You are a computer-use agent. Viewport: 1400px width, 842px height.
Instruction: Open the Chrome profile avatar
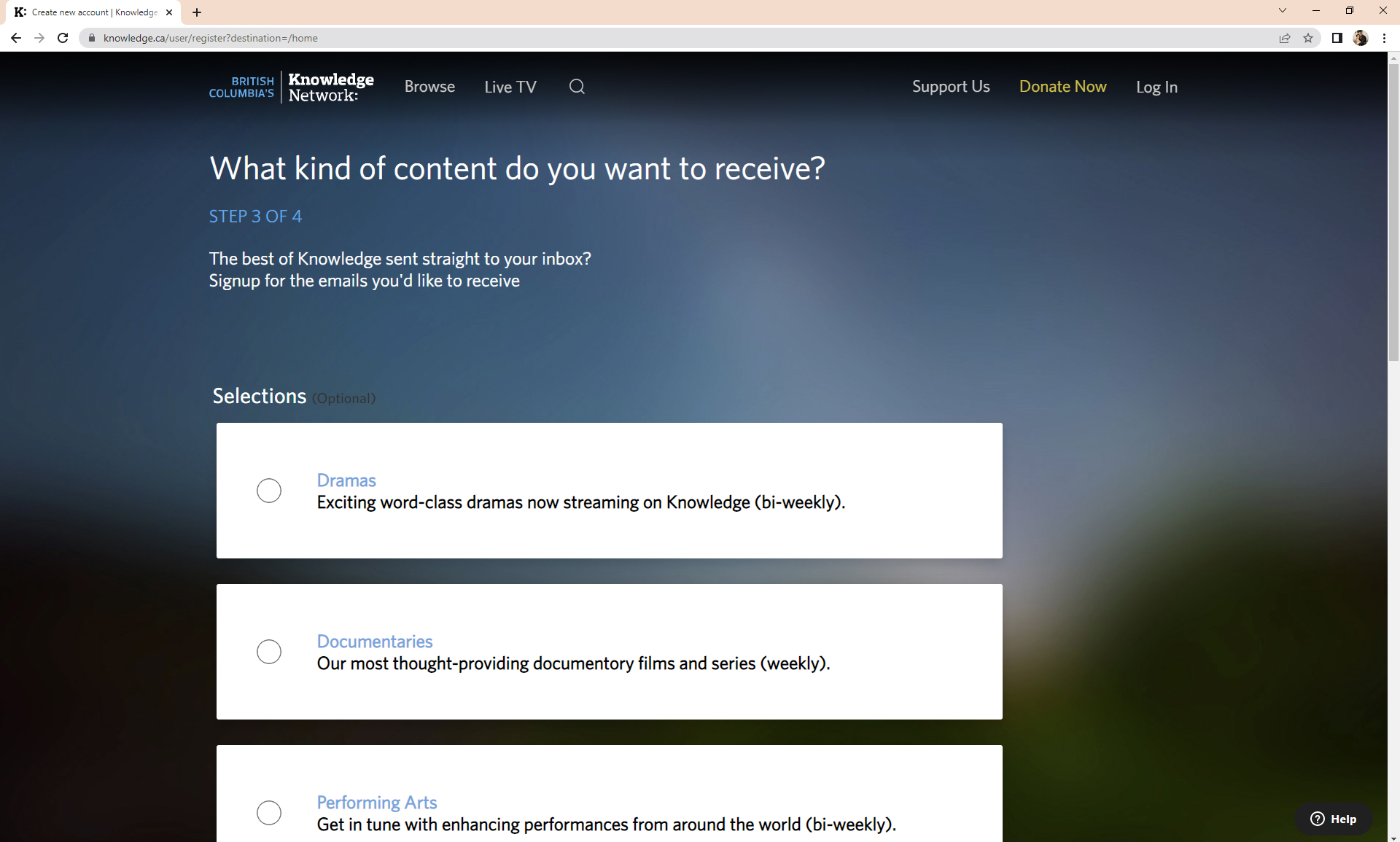click(1361, 38)
